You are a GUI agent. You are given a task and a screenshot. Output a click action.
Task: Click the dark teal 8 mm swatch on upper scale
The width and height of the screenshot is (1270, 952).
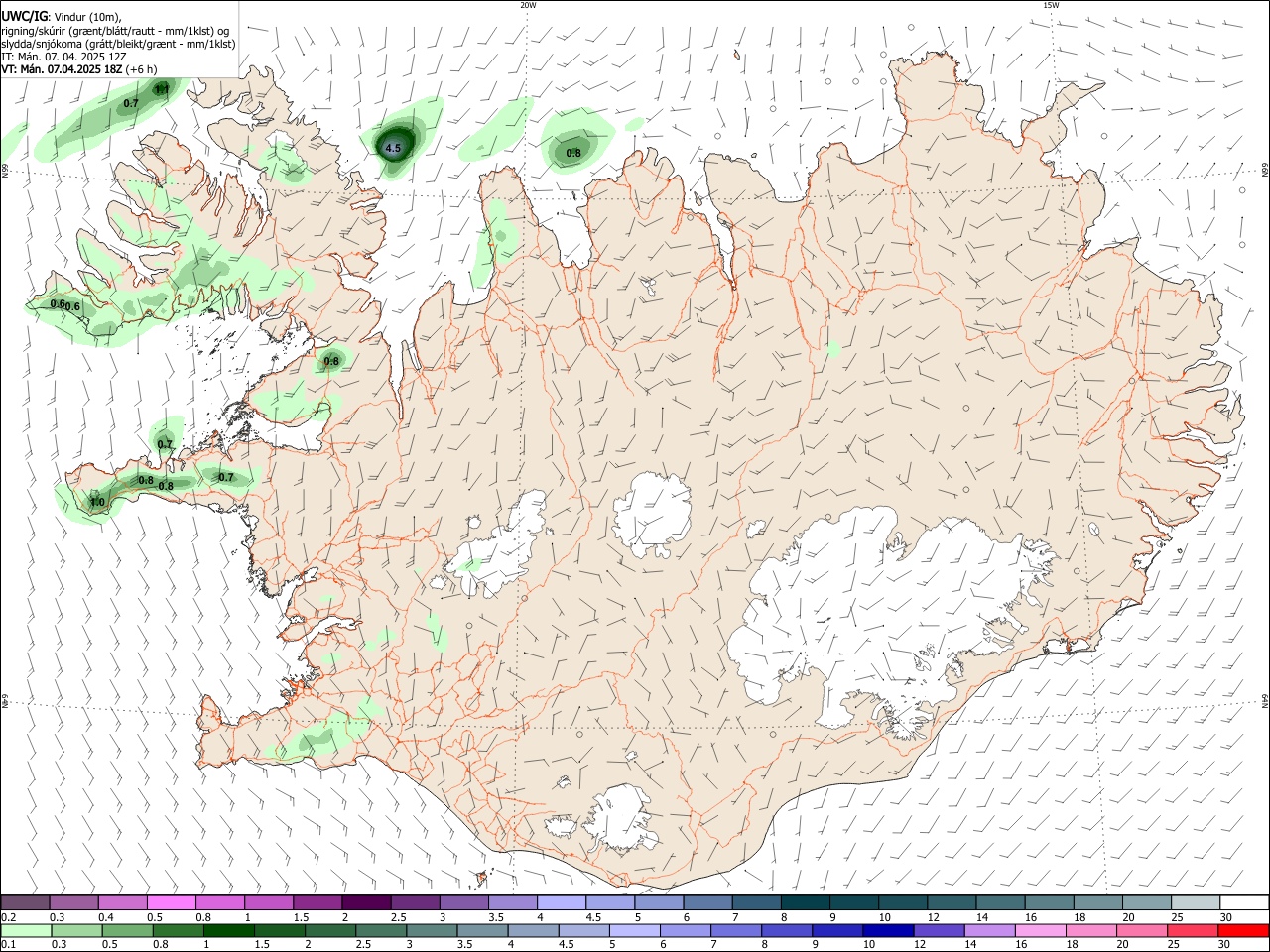[x=806, y=902]
